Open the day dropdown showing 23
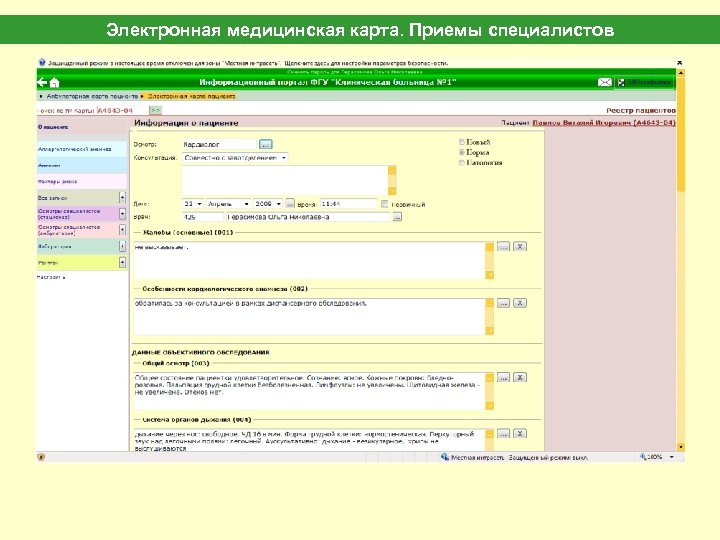 click(193, 203)
